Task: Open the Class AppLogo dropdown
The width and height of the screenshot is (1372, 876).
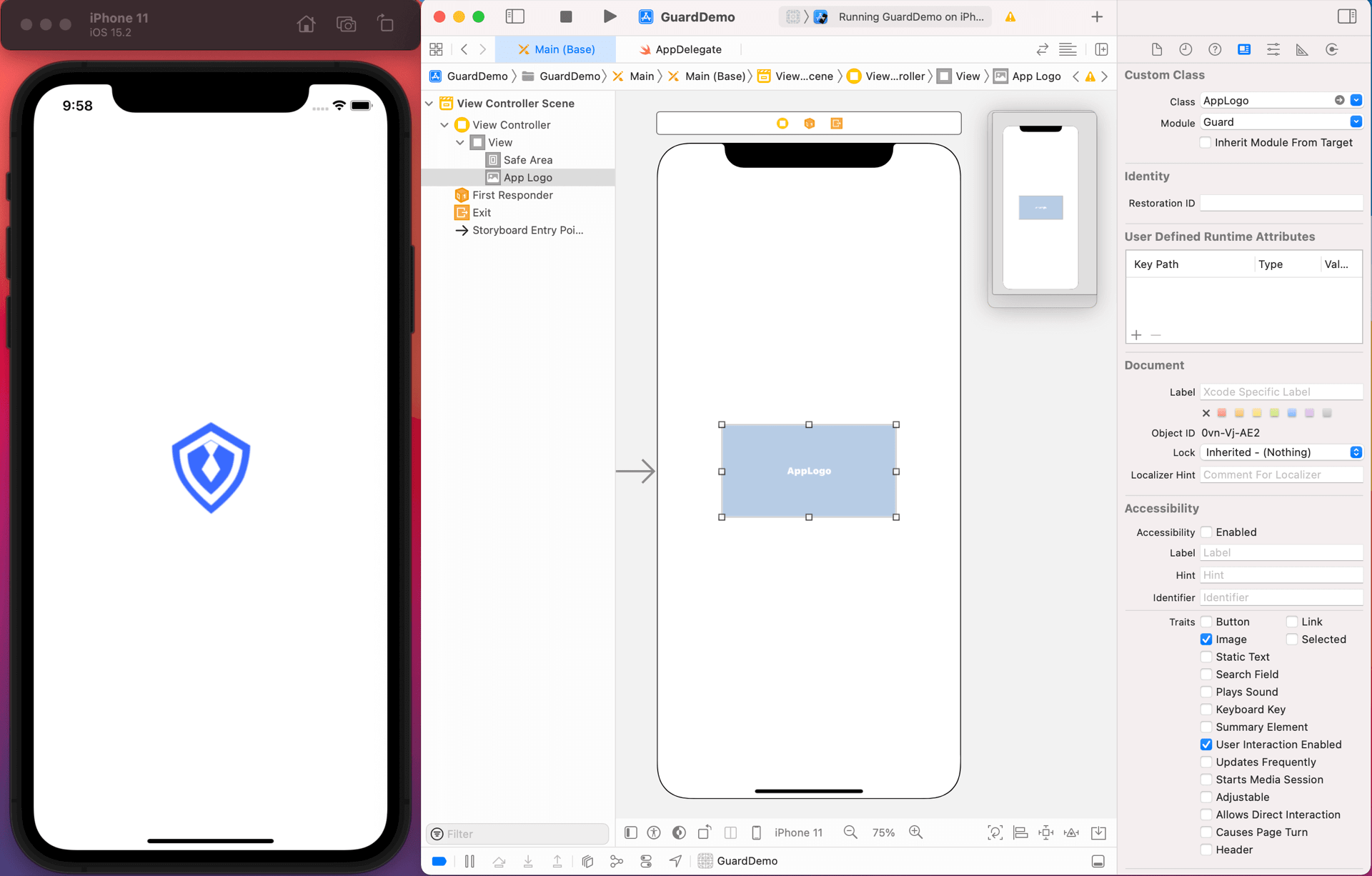Action: click(1356, 101)
